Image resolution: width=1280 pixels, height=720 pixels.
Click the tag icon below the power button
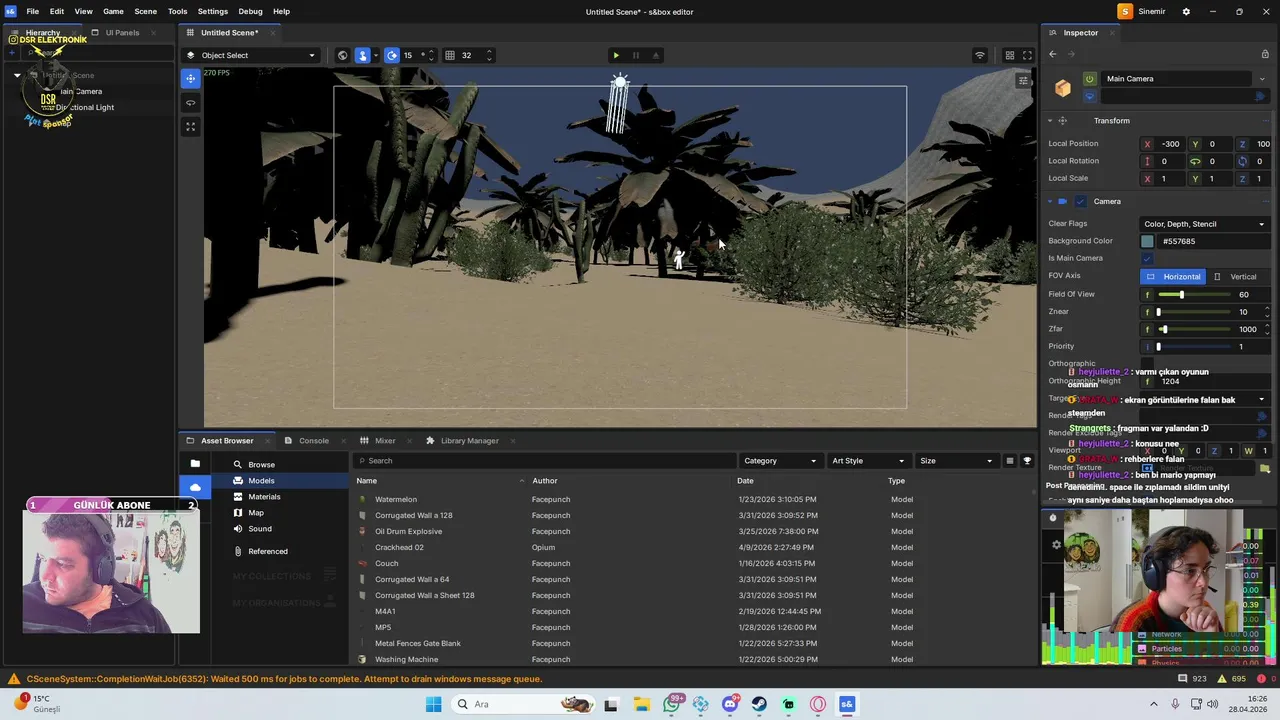(1090, 97)
